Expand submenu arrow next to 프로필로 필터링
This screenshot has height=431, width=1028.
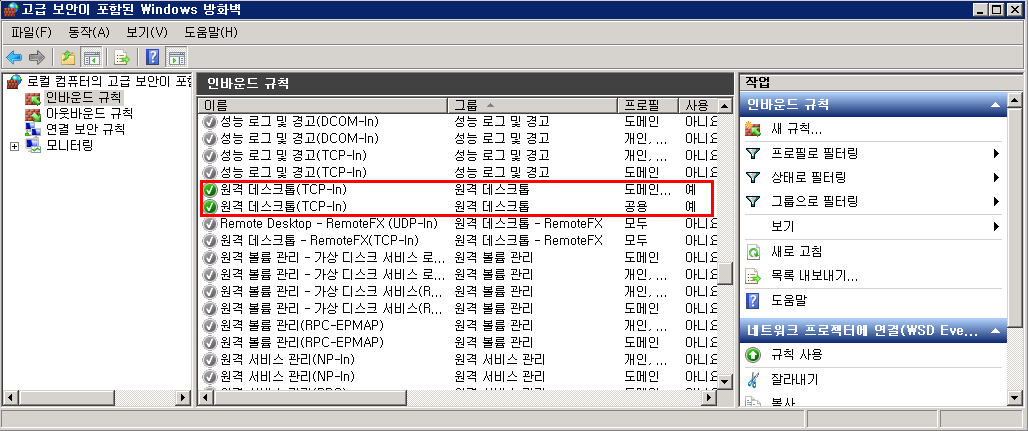coord(997,154)
